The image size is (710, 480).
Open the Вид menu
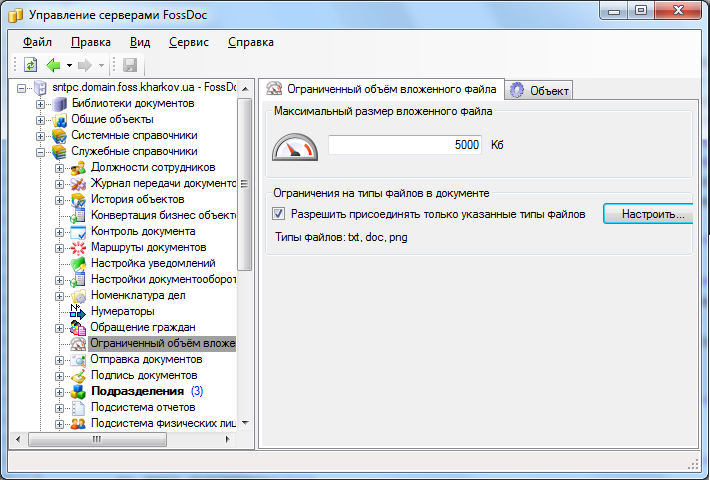(x=140, y=42)
